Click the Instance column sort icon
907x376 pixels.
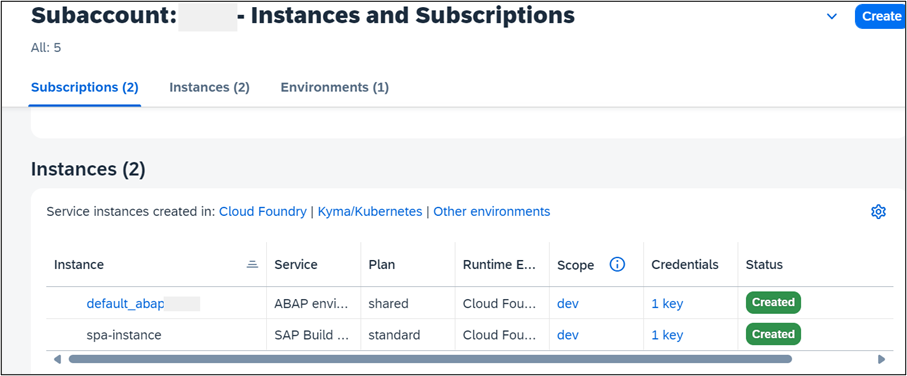(252, 264)
